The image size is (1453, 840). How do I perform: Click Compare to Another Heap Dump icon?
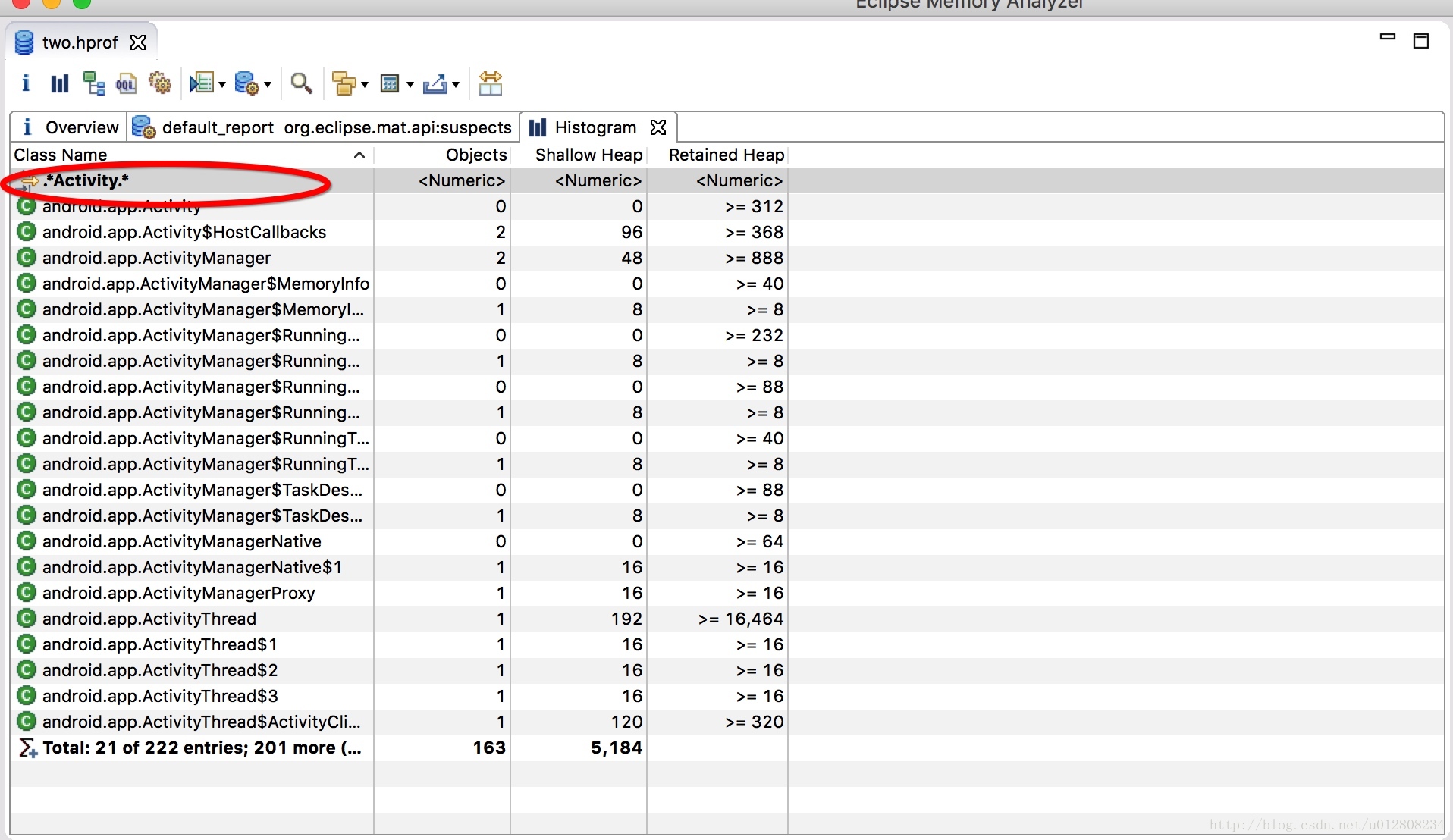pos(491,83)
